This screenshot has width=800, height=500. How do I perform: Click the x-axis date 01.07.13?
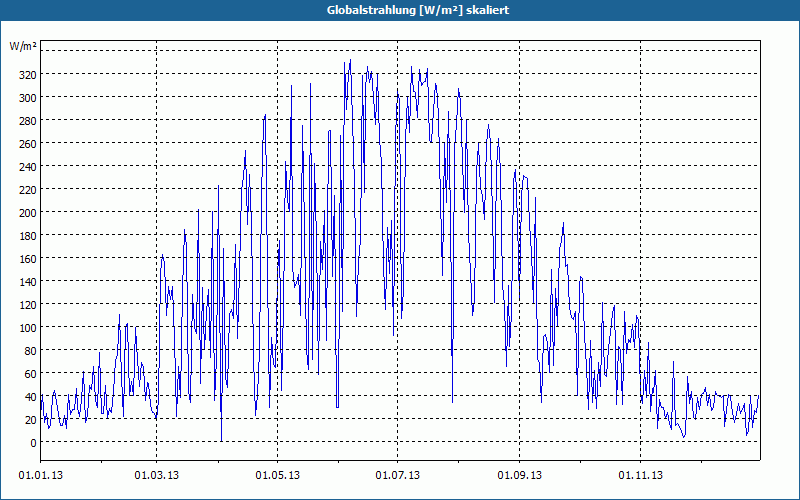398,476
